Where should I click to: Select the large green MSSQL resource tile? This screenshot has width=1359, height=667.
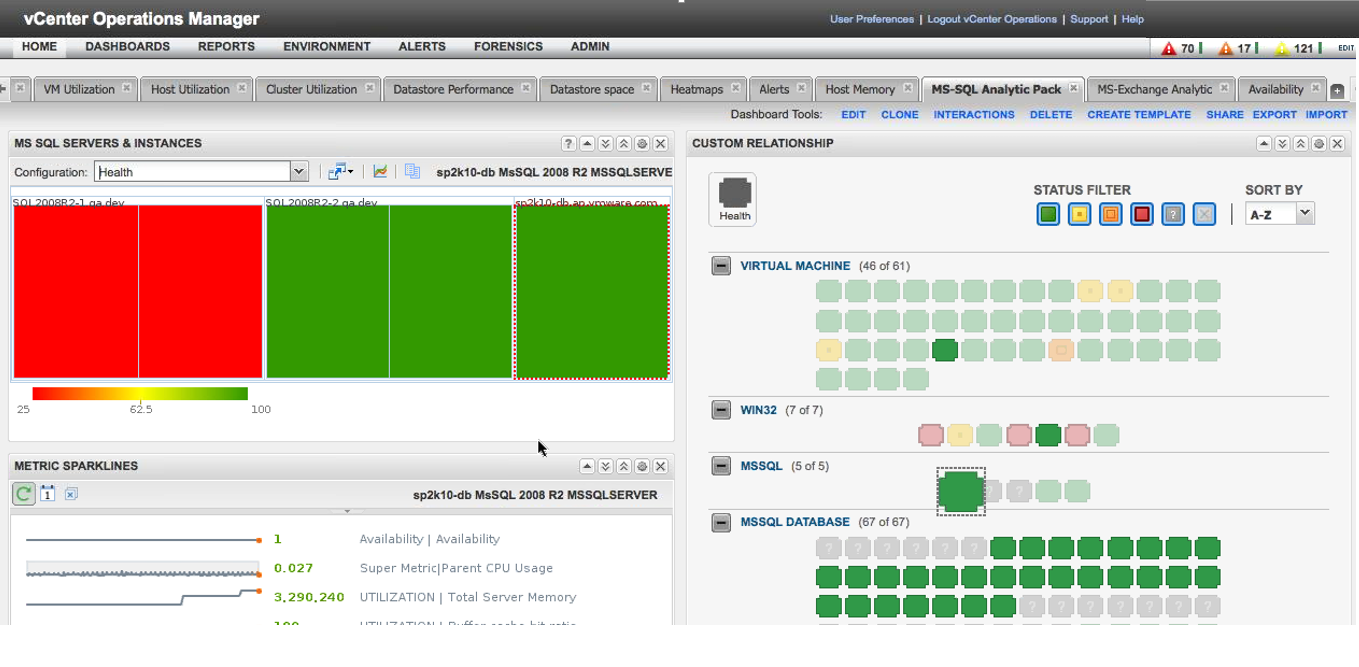pyautogui.click(x=960, y=491)
